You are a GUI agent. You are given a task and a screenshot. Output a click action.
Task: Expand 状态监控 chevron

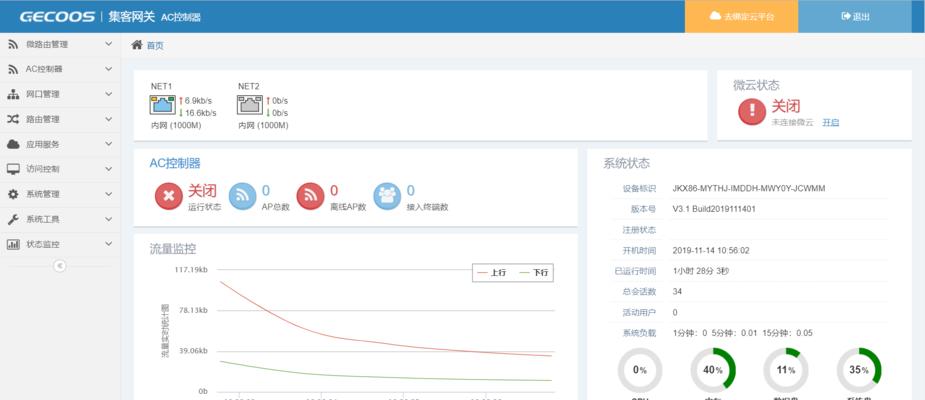point(109,244)
